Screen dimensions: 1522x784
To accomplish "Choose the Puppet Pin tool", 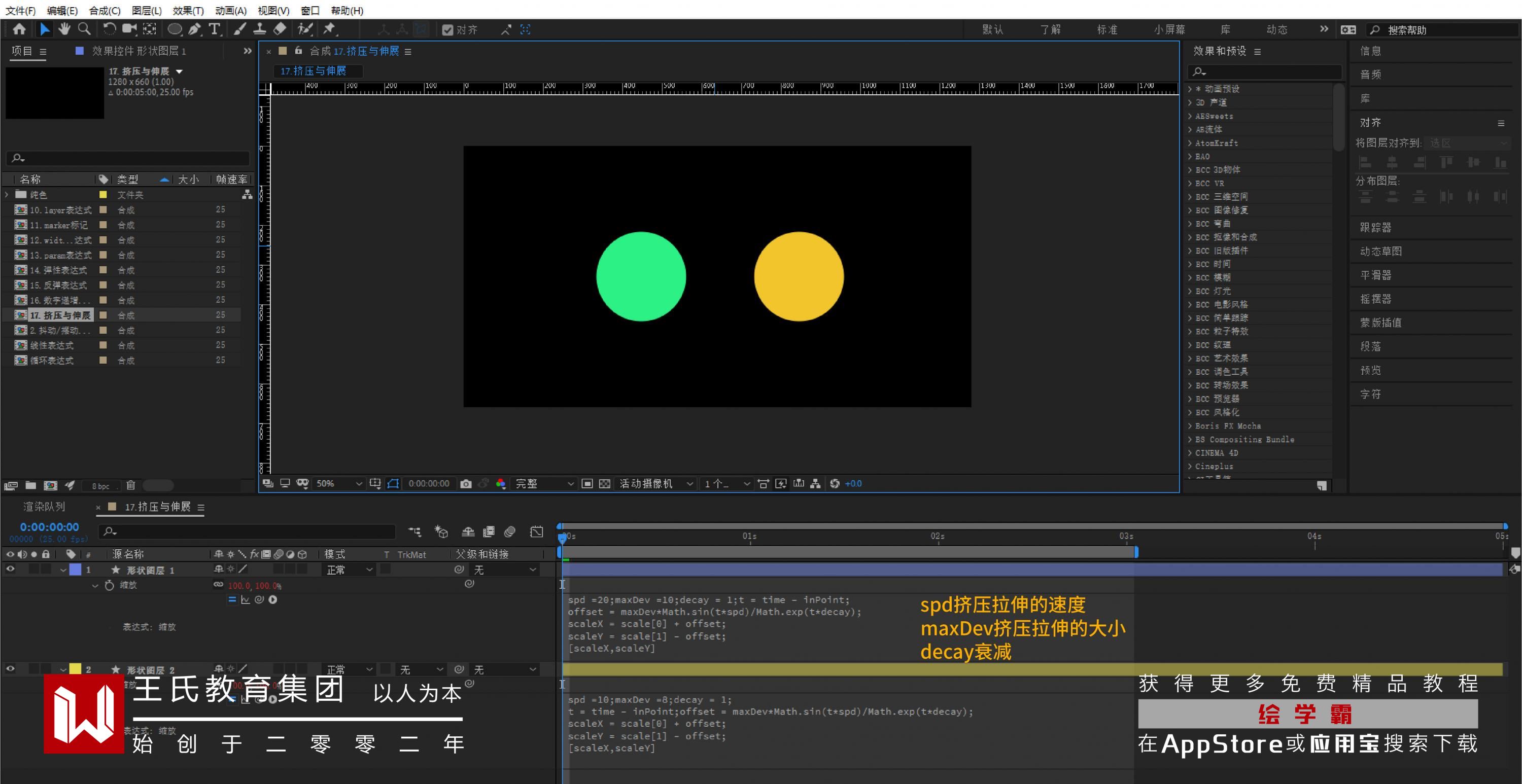I will (x=329, y=29).
